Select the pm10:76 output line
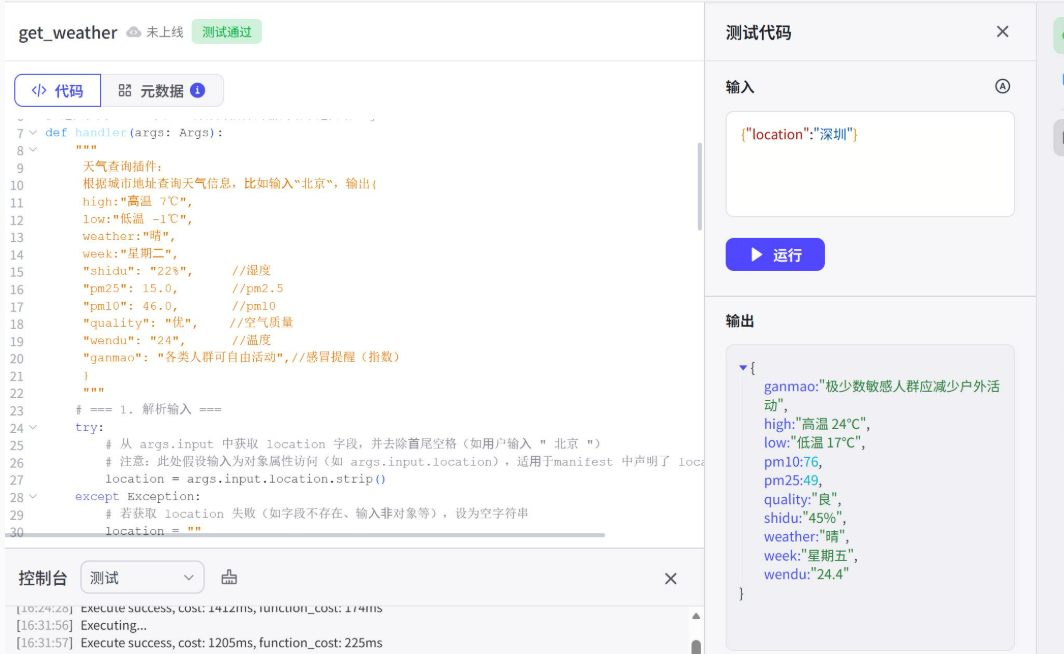Screen dimensions: 1064x654 (x=793, y=462)
